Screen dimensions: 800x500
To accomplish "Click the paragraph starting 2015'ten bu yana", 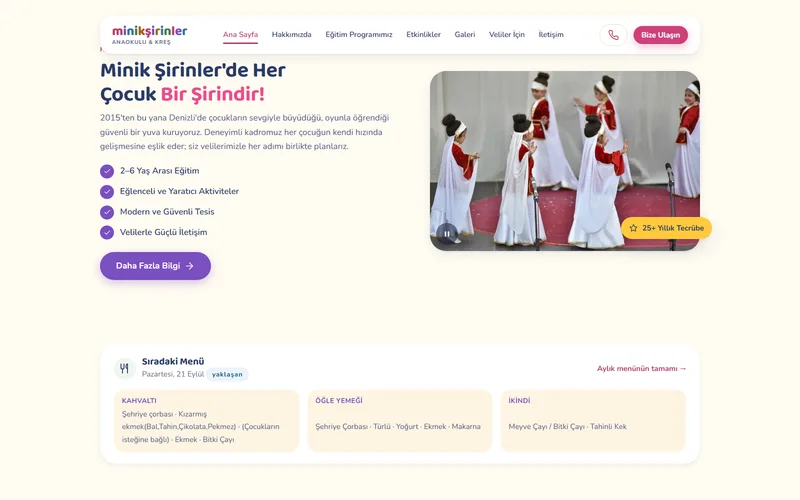I will pos(244,132).
